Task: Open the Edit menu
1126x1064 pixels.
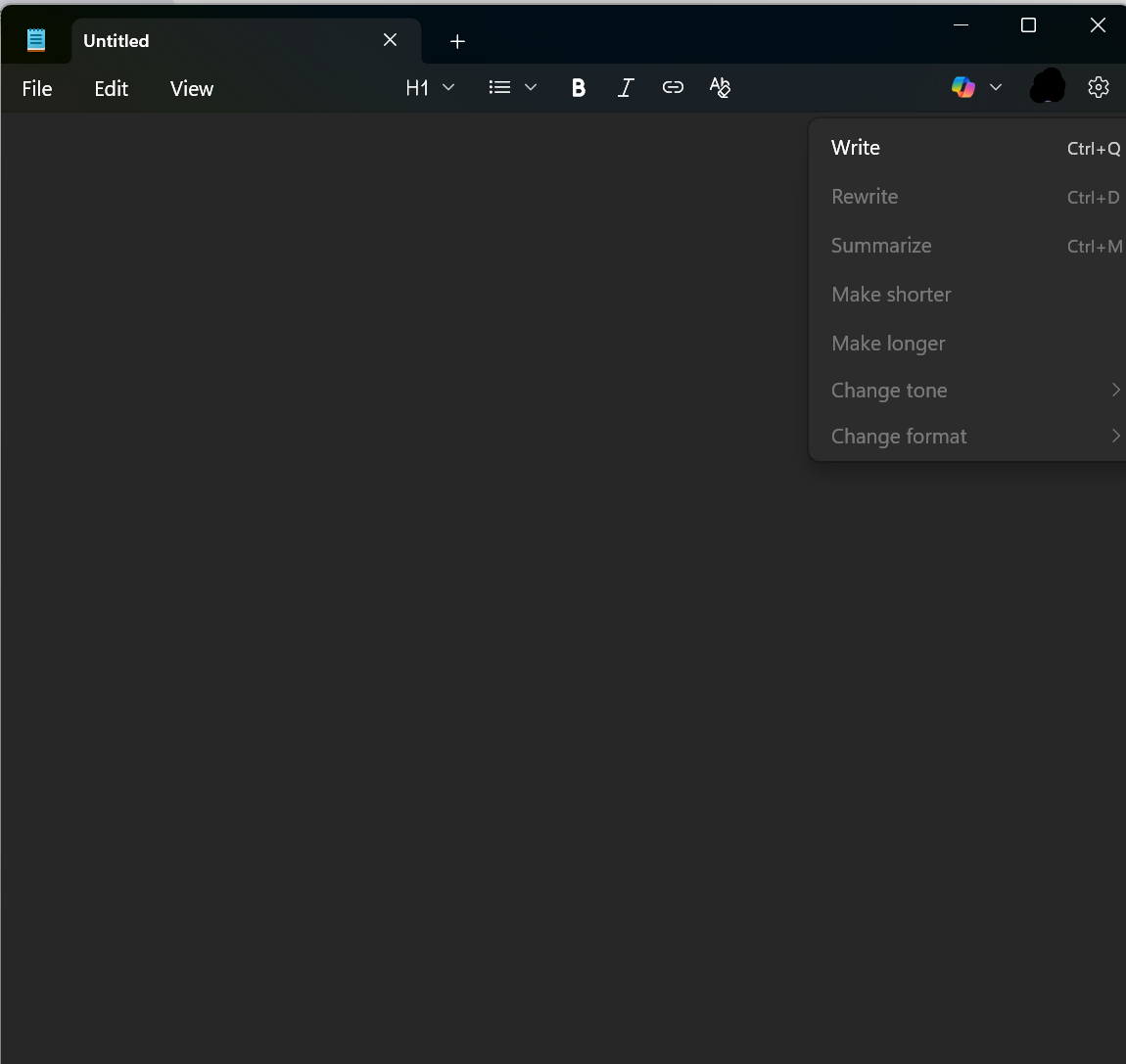Action: click(112, 88)
